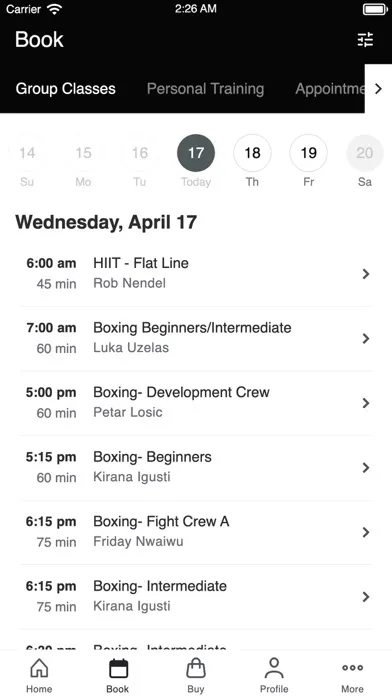Tap the Wi-Fi status icon
The width and height of the screenshot is (392, 696).
(x=55, y=9)
